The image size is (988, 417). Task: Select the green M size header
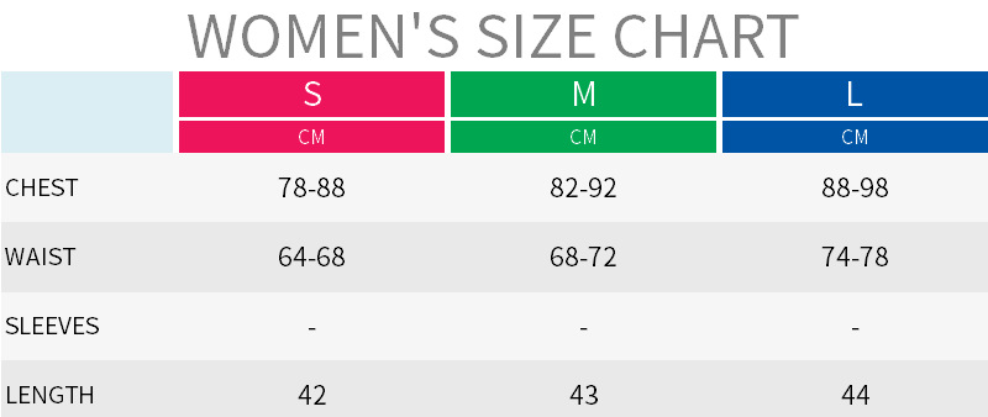[x=584, y=95]
